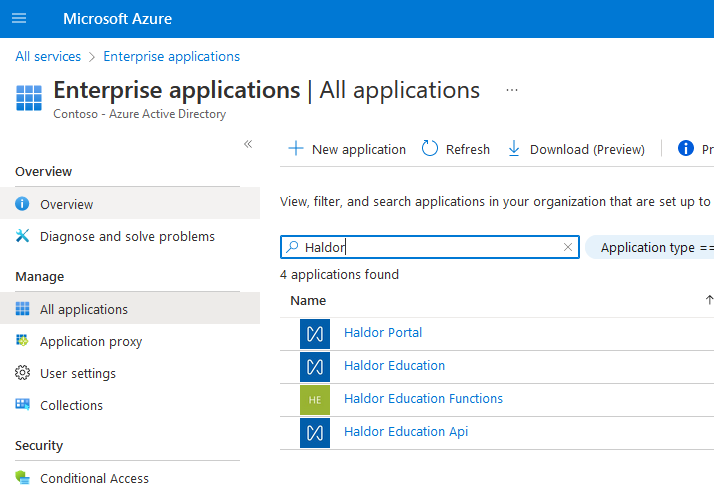Open Application proxy page
This screenshot has width=714, height=487.
(x=130, y=341)
